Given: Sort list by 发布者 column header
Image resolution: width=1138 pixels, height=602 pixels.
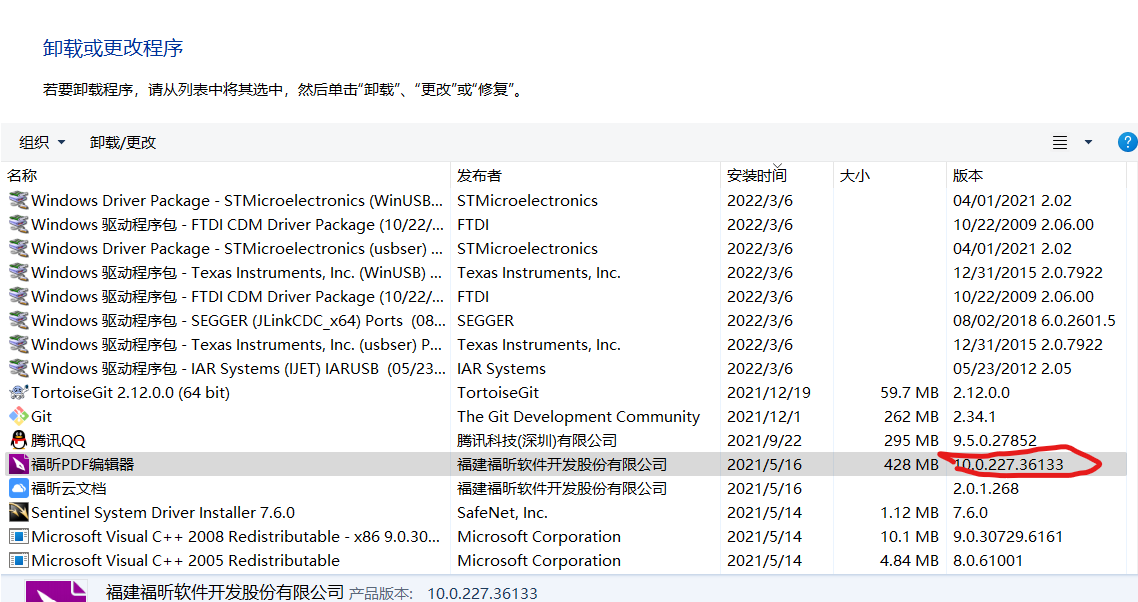Looking at the screenshot, I should tap(479, 176).
